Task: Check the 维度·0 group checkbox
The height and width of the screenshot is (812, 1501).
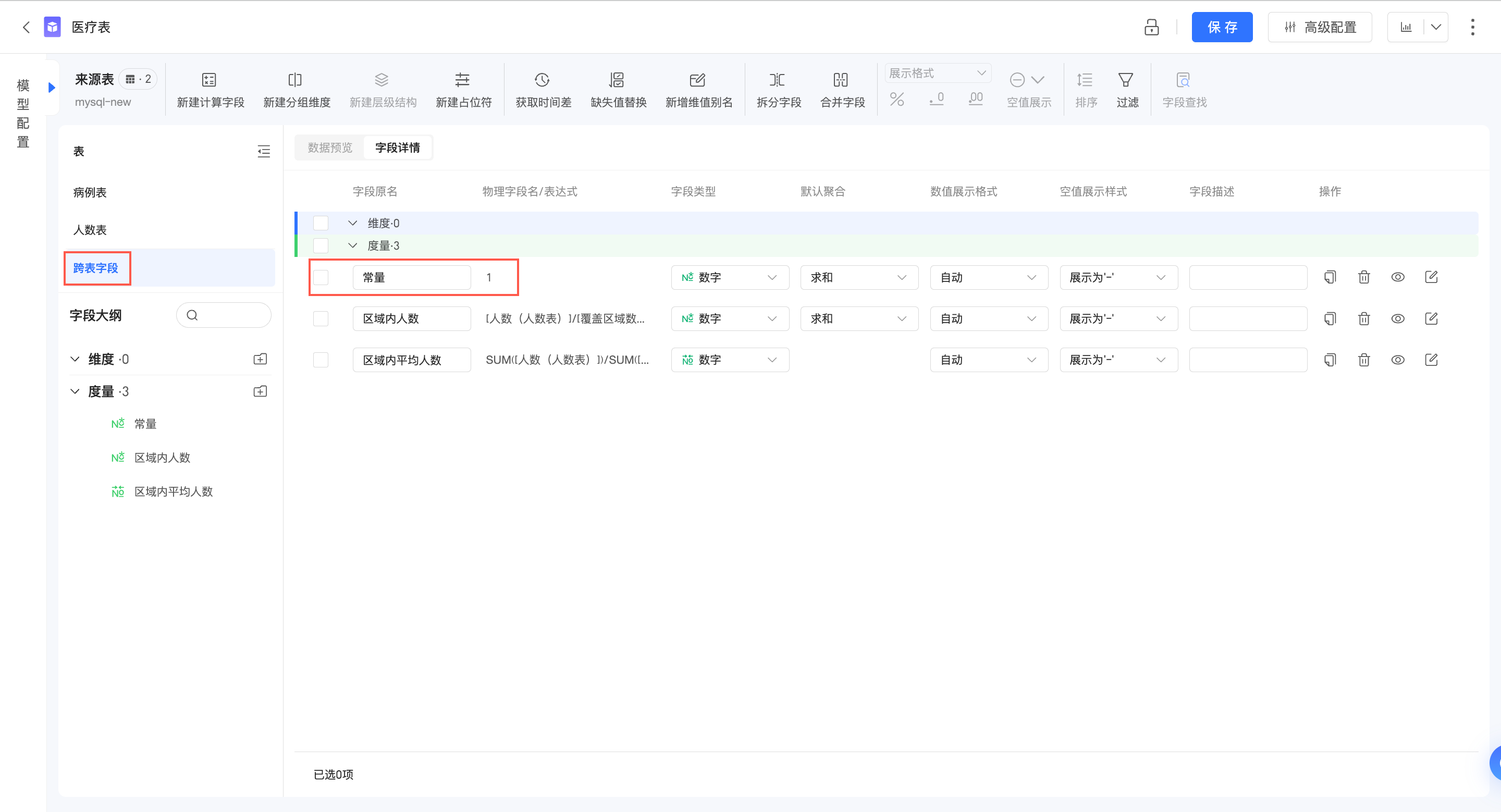Action: [321, 223]
